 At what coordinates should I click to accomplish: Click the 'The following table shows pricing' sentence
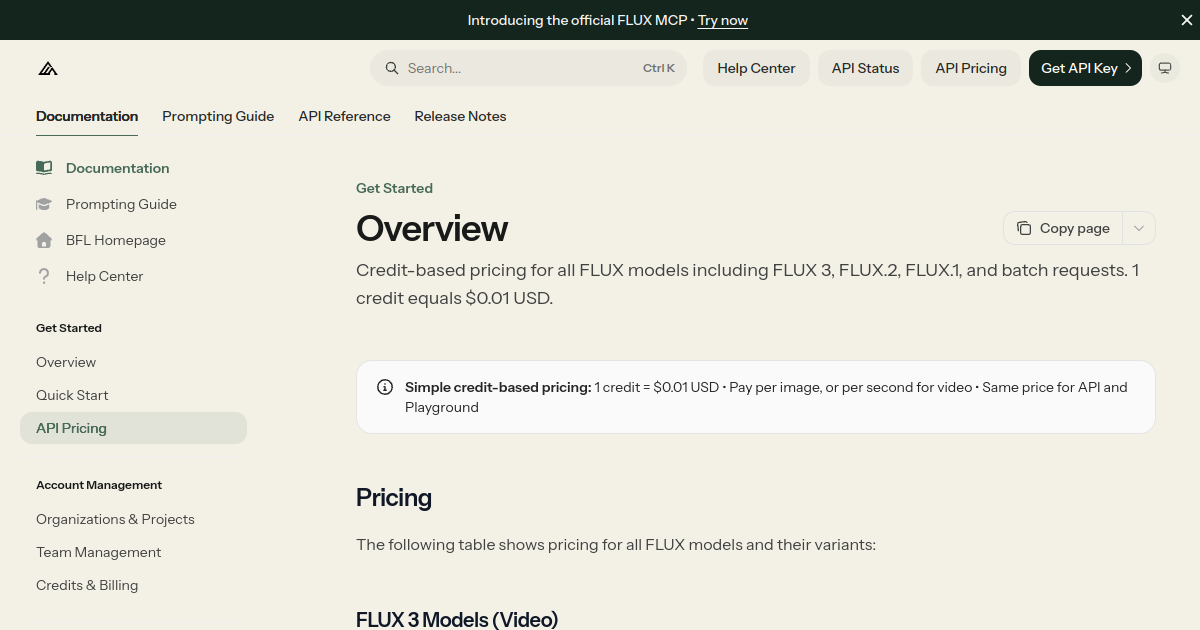(616, 545)
